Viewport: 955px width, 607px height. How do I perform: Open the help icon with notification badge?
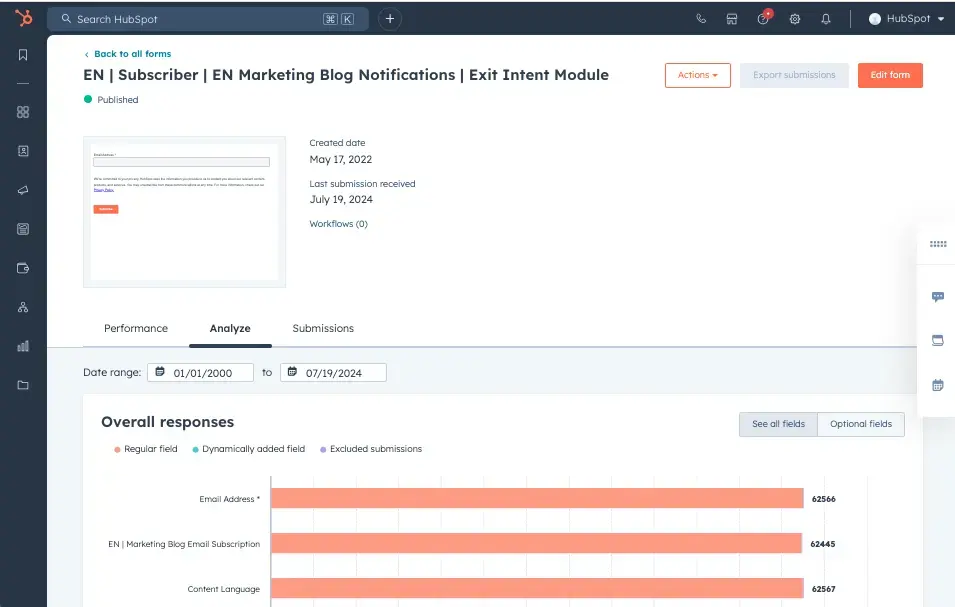pyautogui.click(x=764, y=18)
